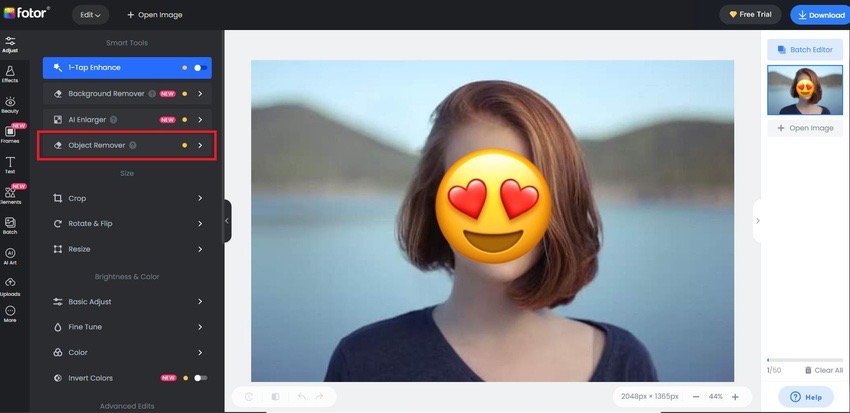
Task: Open the AI Art sidebar icon
Action: click(10, 256)
